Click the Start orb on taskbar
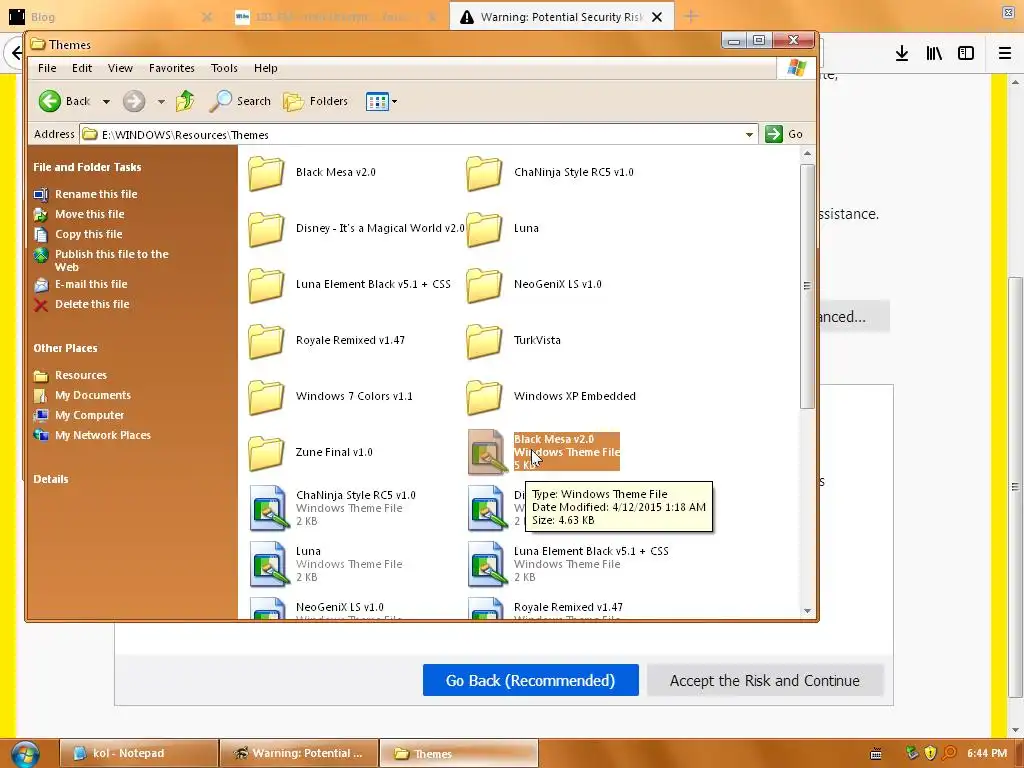 coord(25,754)
